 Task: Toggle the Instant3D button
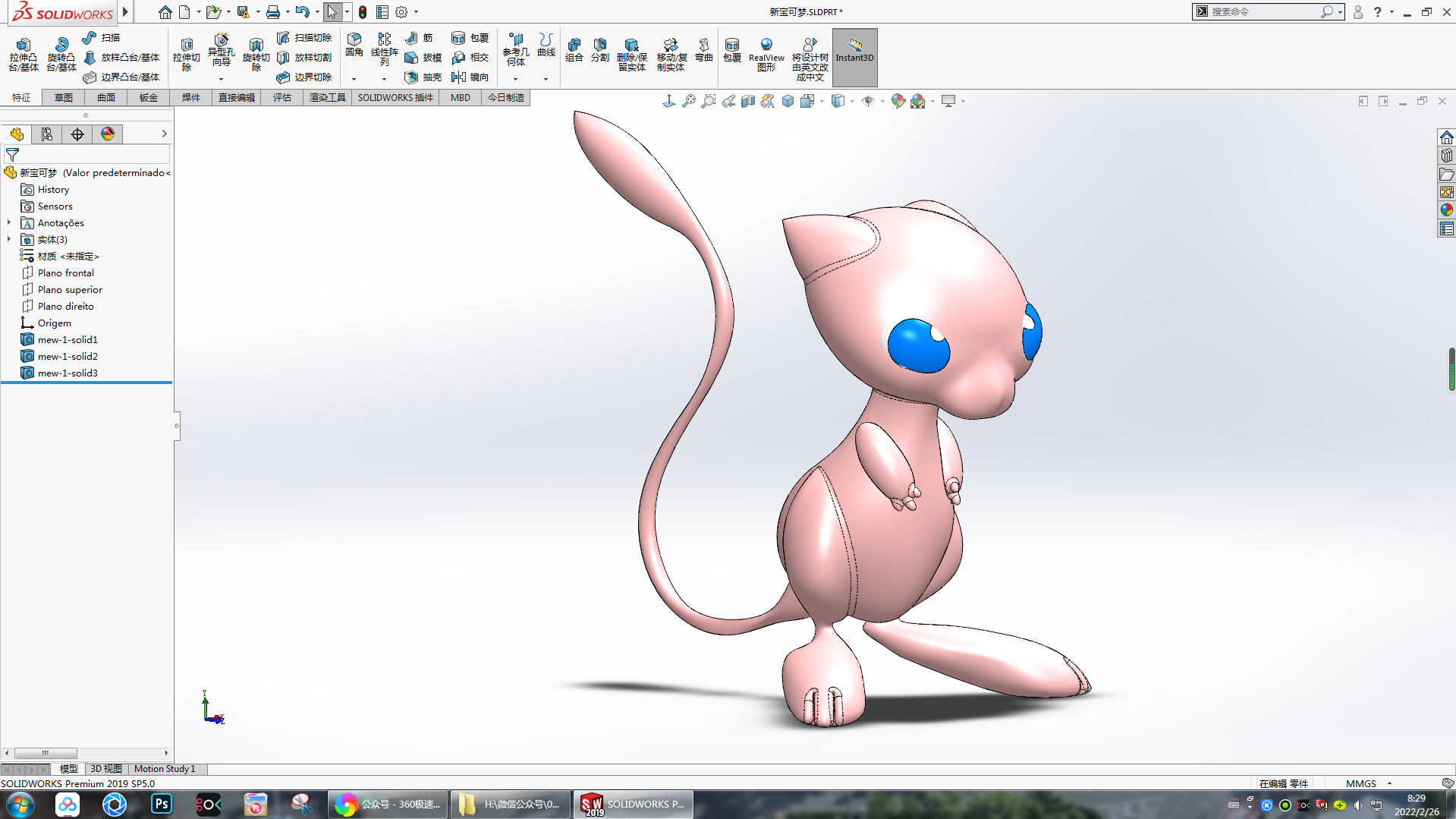pyautogui.click(x=854, y=57)
